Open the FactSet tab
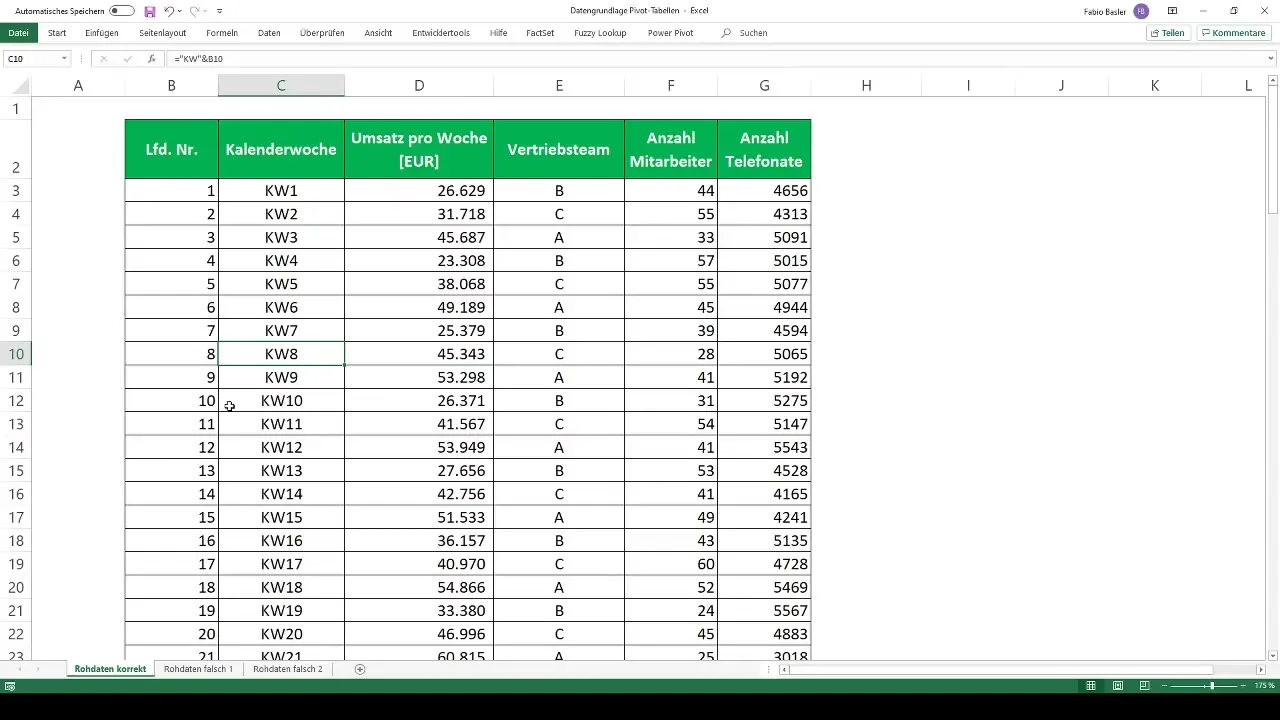The width and height of the screenshot is (1280, 720). pyautogui.click(x=541, y=33)
